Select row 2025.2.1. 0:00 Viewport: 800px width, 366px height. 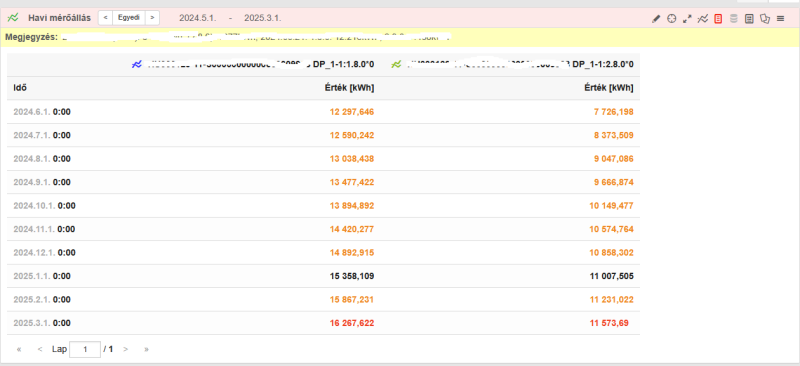point(323,300)
